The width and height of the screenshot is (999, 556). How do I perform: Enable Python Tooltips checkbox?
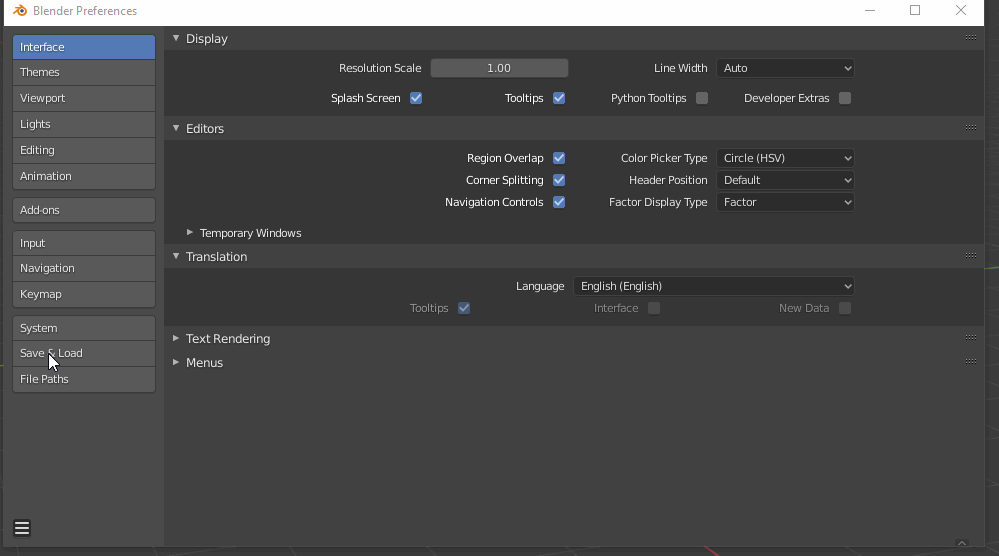(701, 98)
